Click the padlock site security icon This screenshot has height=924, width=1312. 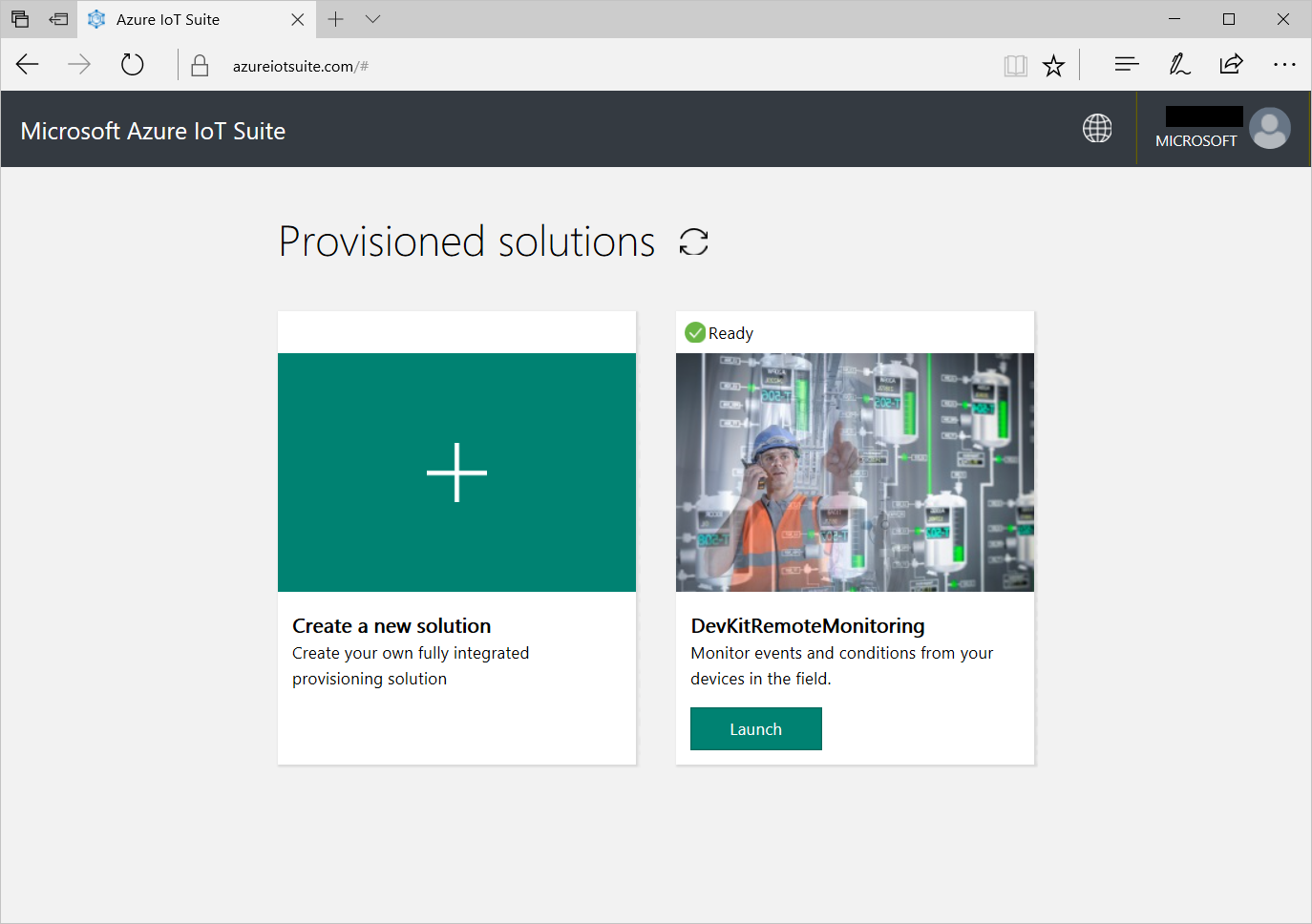pyautogui.click(x=200, y=66)
